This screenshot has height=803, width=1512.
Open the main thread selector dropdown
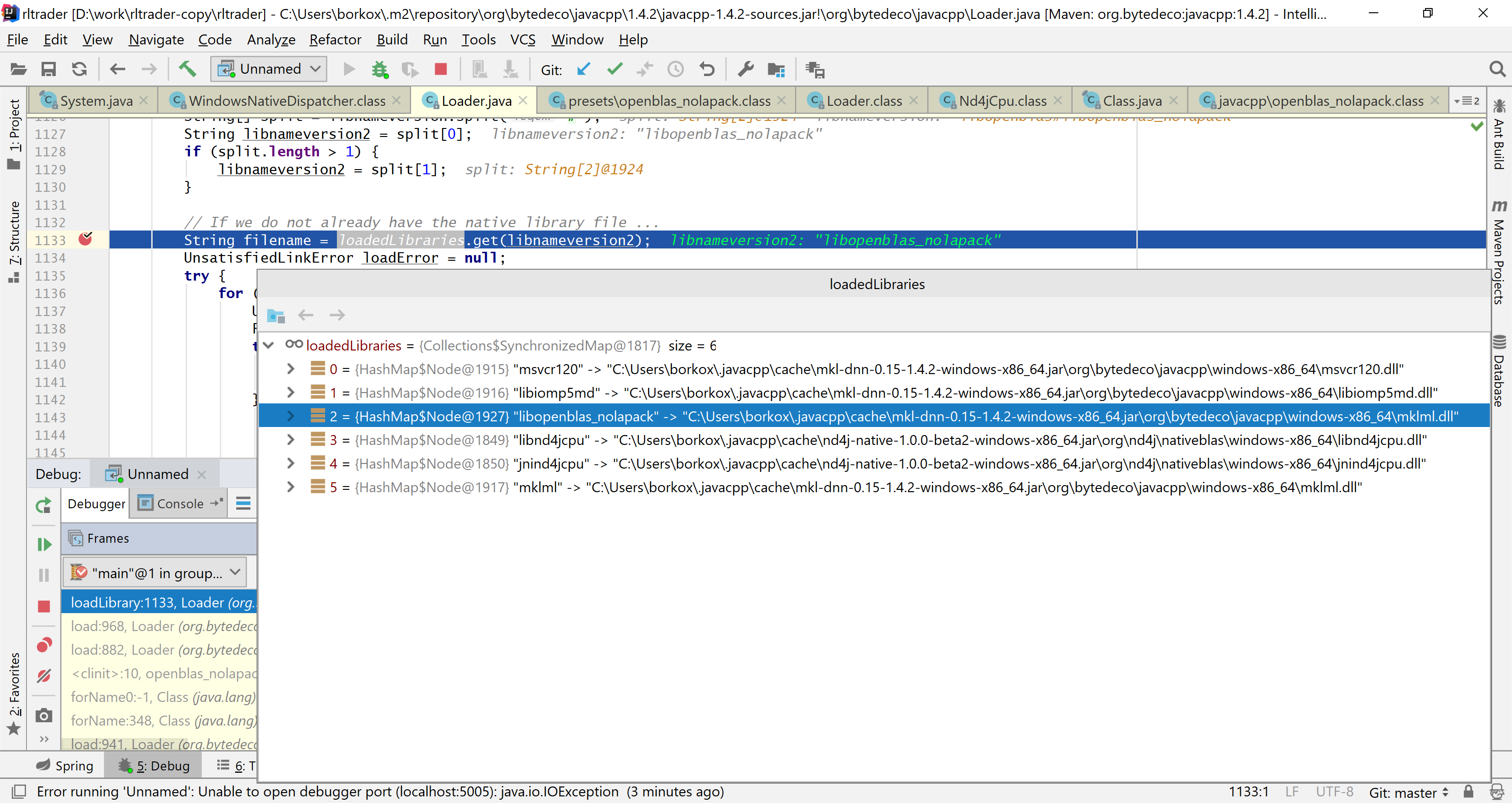coord(155,573)
